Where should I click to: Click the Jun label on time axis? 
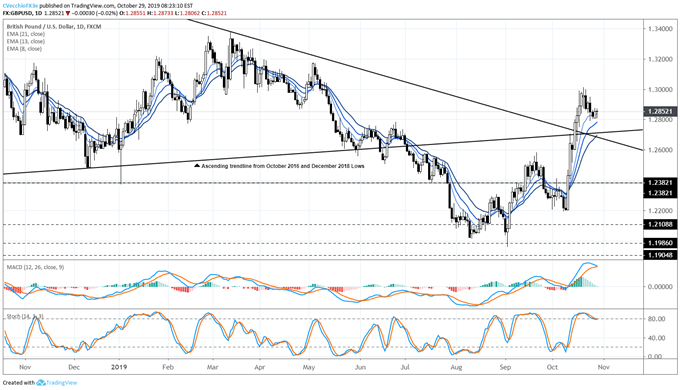point(360,367)
